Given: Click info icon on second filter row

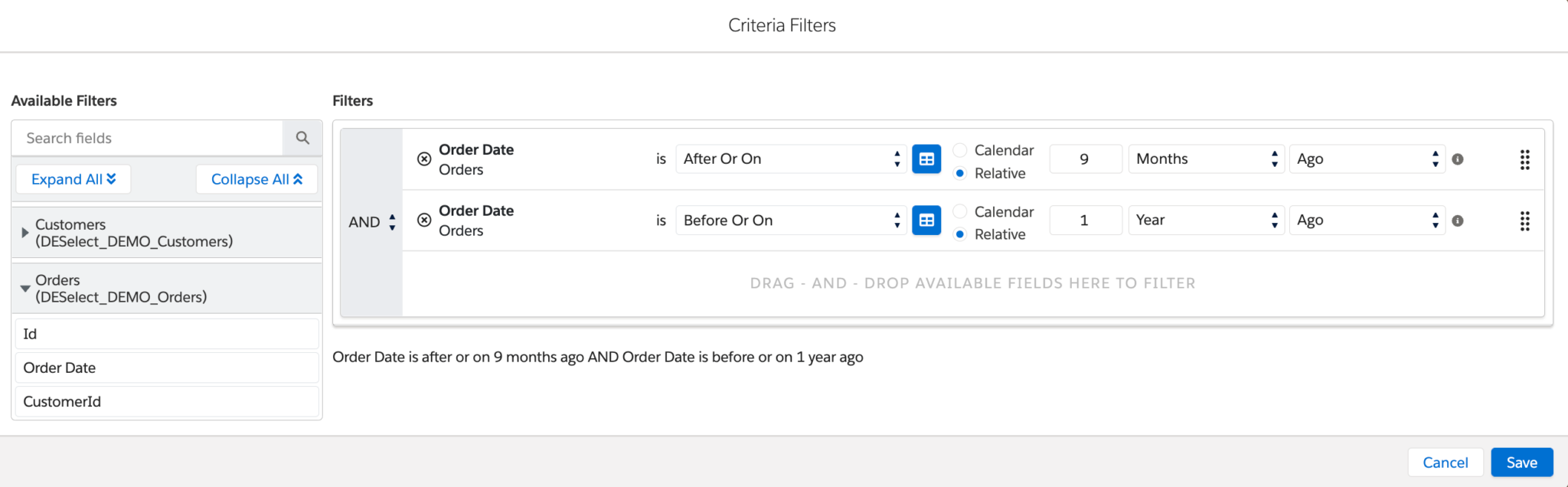Looking at the screenshot, I should [1458, 221].
